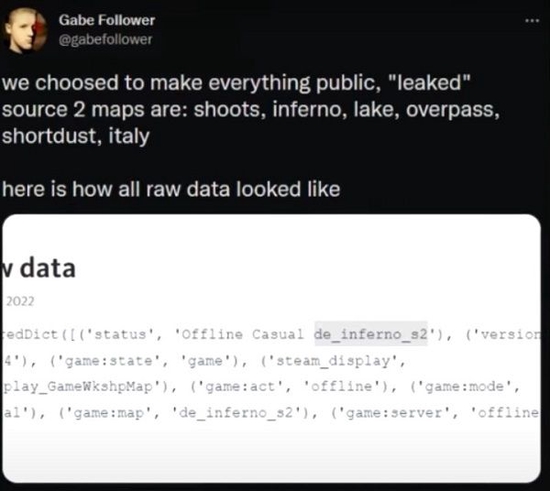
Task: Open the @gabefollower handle link
Action: click(x=106, y=39)
